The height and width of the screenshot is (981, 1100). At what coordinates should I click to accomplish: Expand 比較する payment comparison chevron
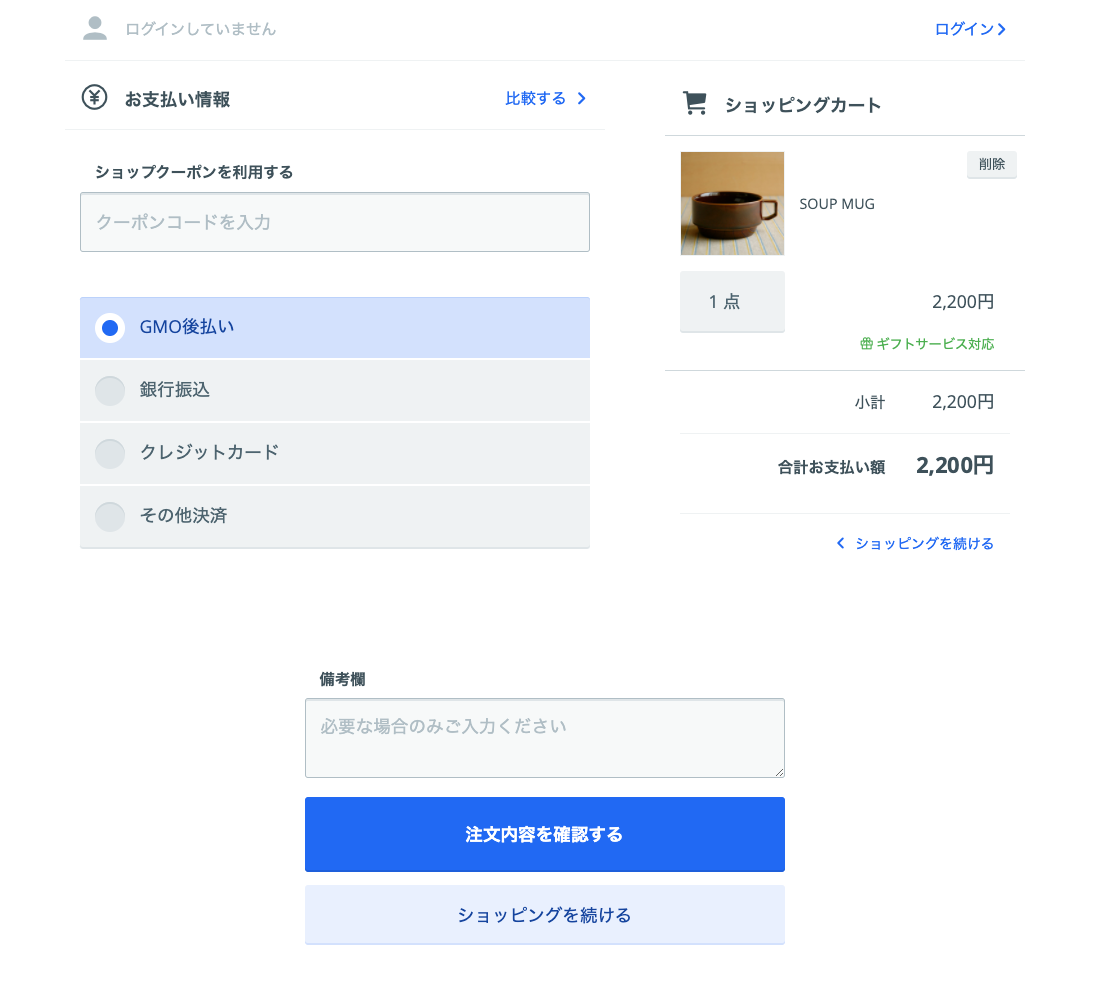pos(582,98)
